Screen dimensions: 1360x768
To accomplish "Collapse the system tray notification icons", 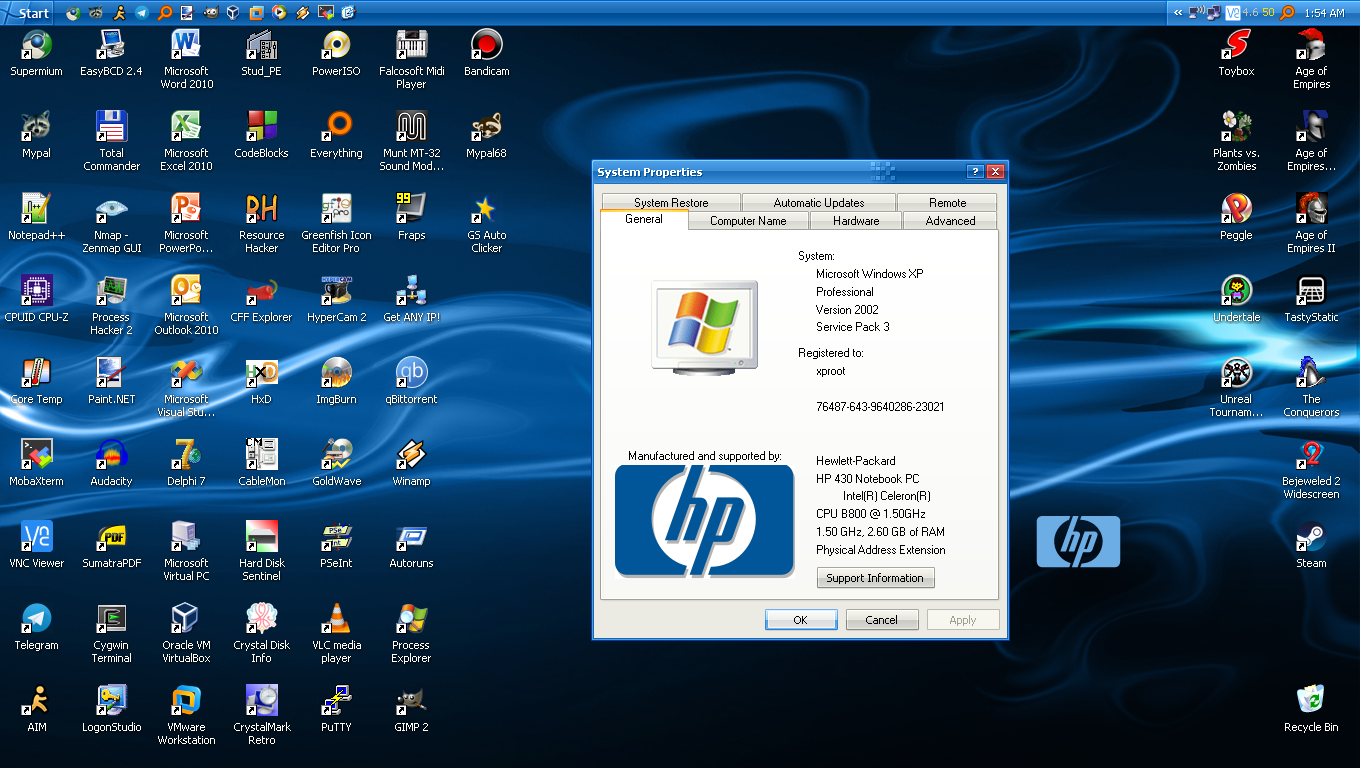I will pos(1179,13).
